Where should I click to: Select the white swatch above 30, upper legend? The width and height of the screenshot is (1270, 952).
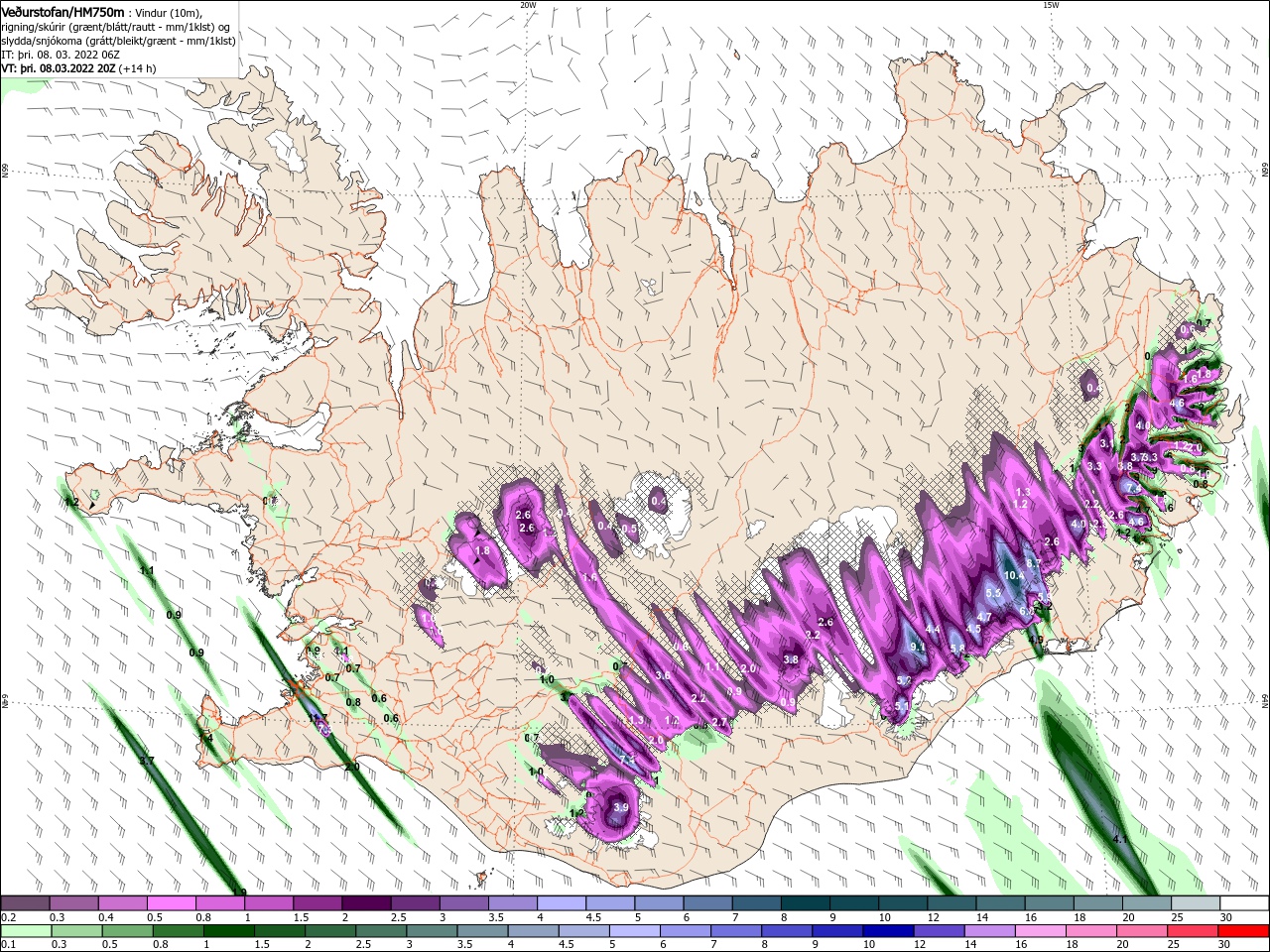(1244, 903)
